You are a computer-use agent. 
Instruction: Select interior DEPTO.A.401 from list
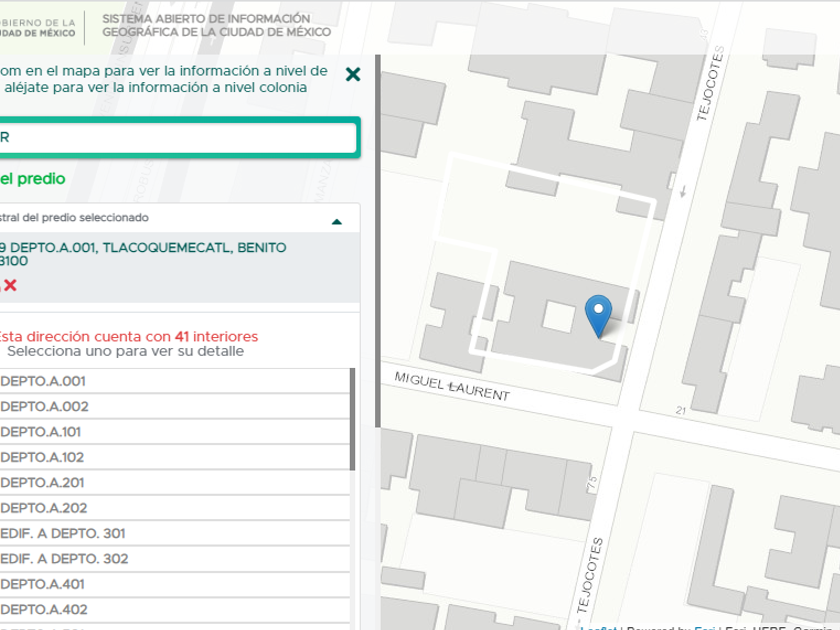click(175, 584)
